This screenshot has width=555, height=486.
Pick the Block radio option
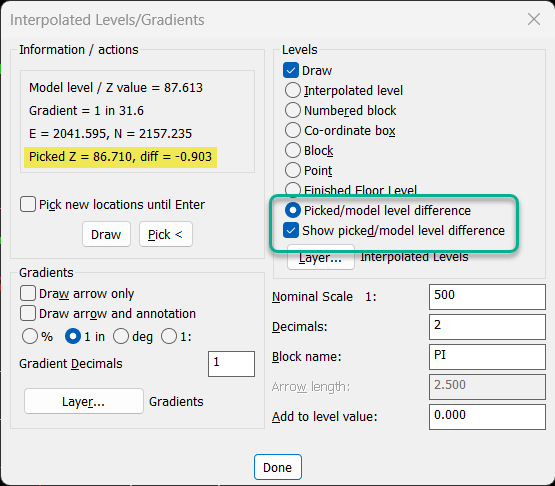pyautogui.click(x=293, y=150)
